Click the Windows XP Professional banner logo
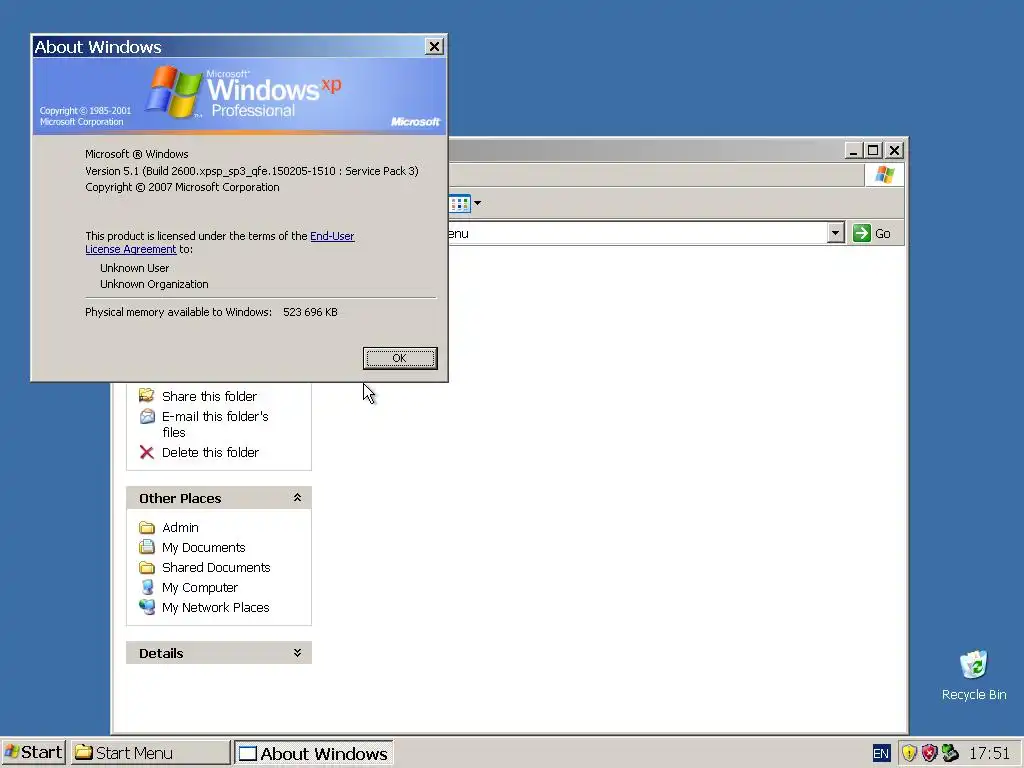 [x=244, y=92]
